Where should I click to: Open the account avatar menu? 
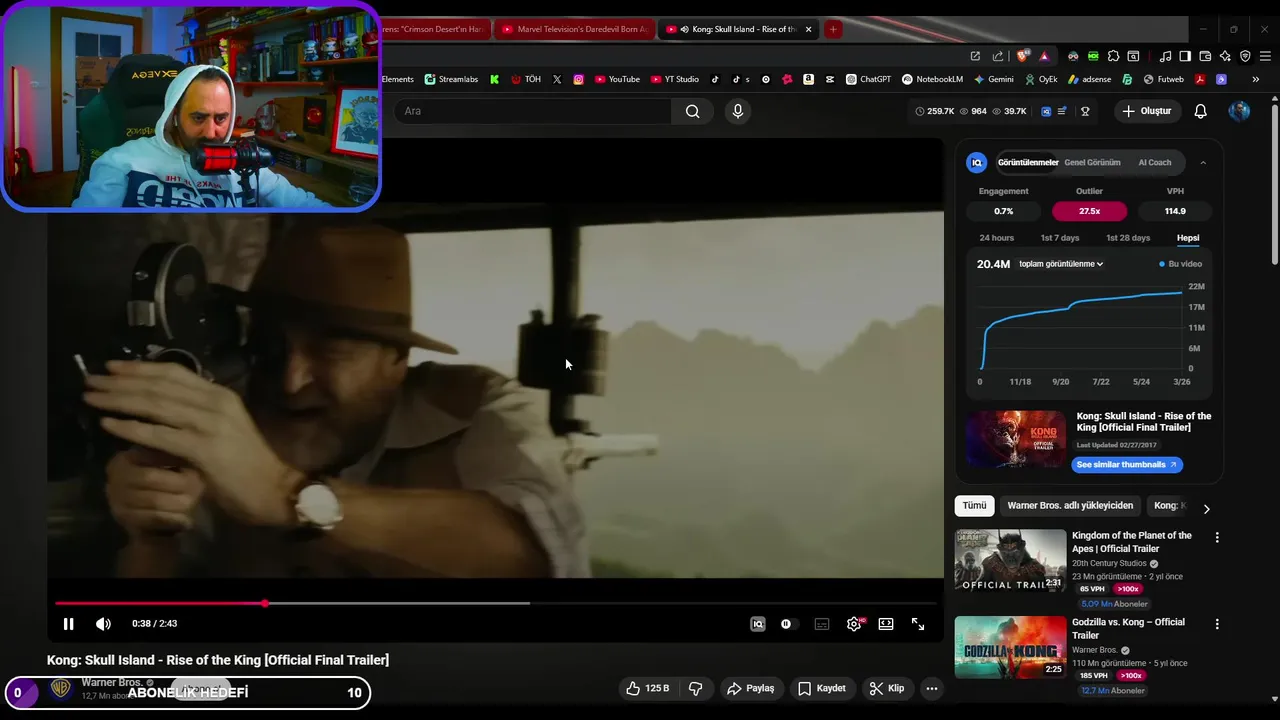click(x=1239, y=111)
